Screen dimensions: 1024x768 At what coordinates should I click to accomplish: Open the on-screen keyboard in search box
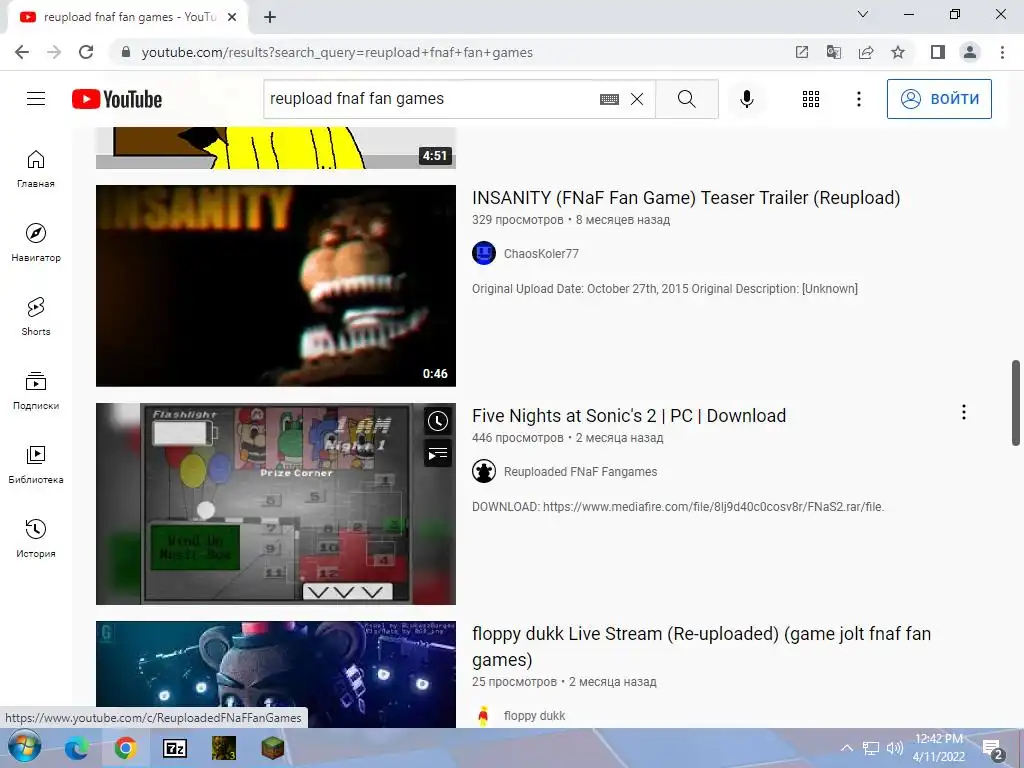pos(609,99)
